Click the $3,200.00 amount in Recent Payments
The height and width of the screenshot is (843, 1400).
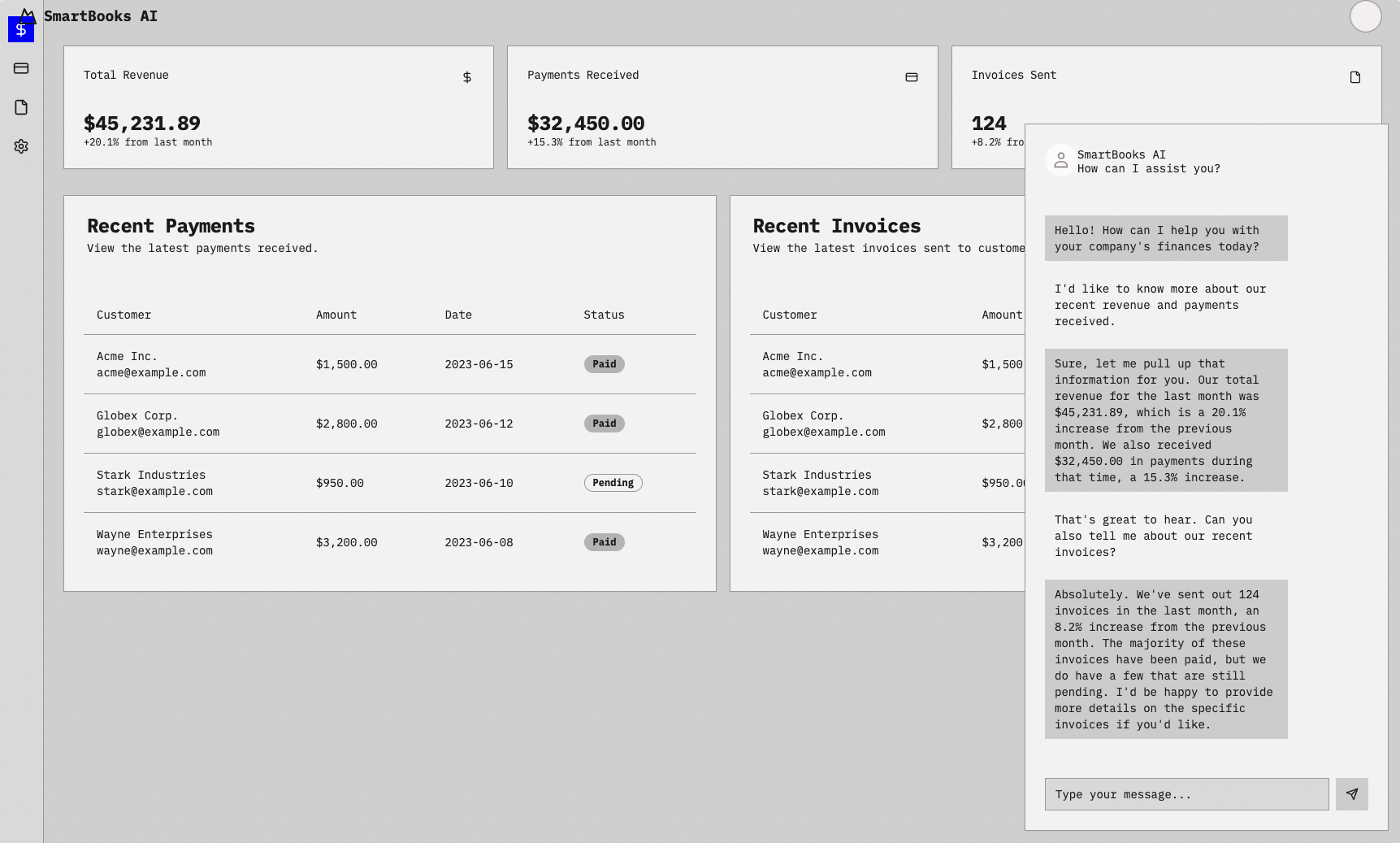347,542
